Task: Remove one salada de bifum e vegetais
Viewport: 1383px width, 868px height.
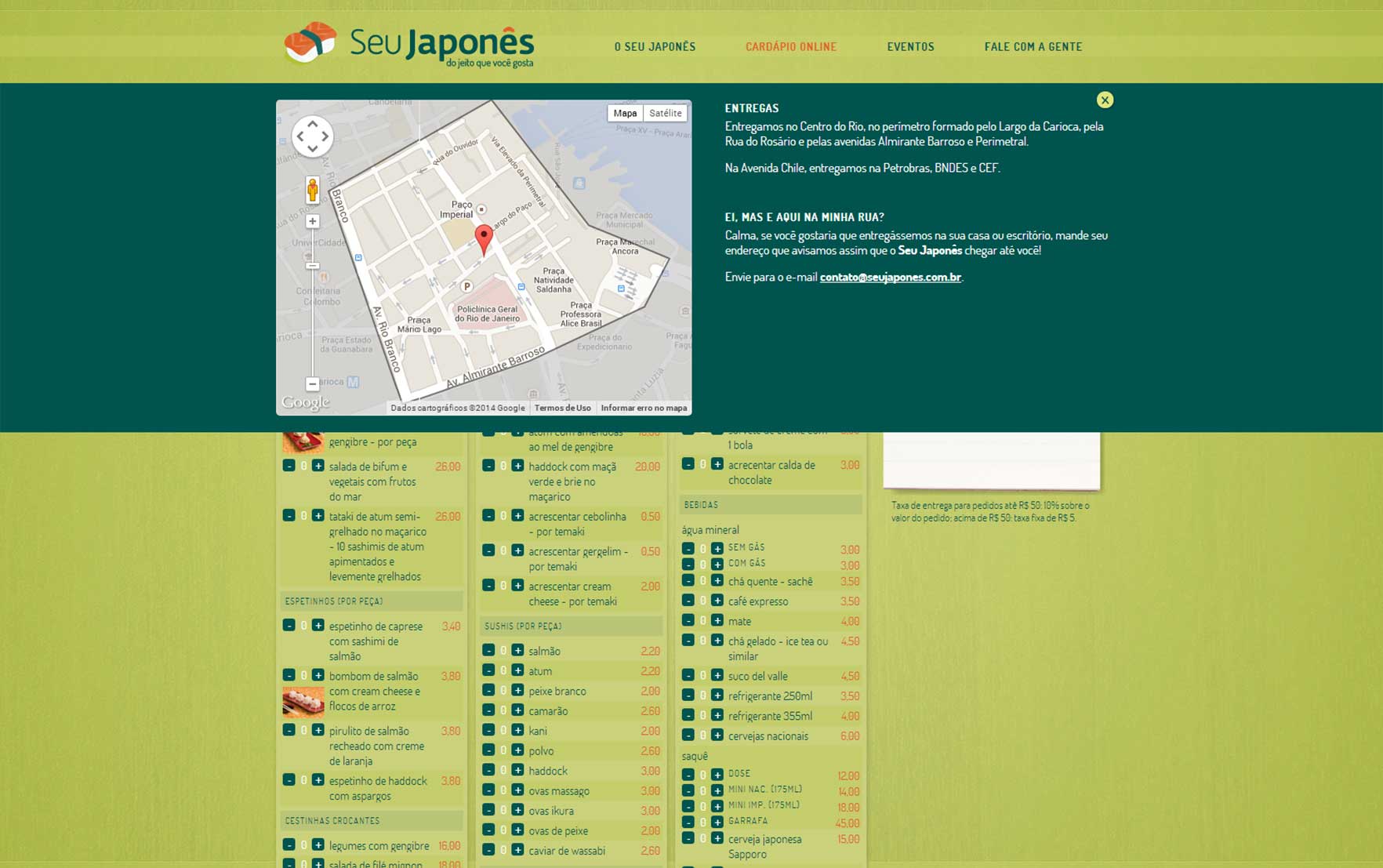Action: click(x=289, y=466)
